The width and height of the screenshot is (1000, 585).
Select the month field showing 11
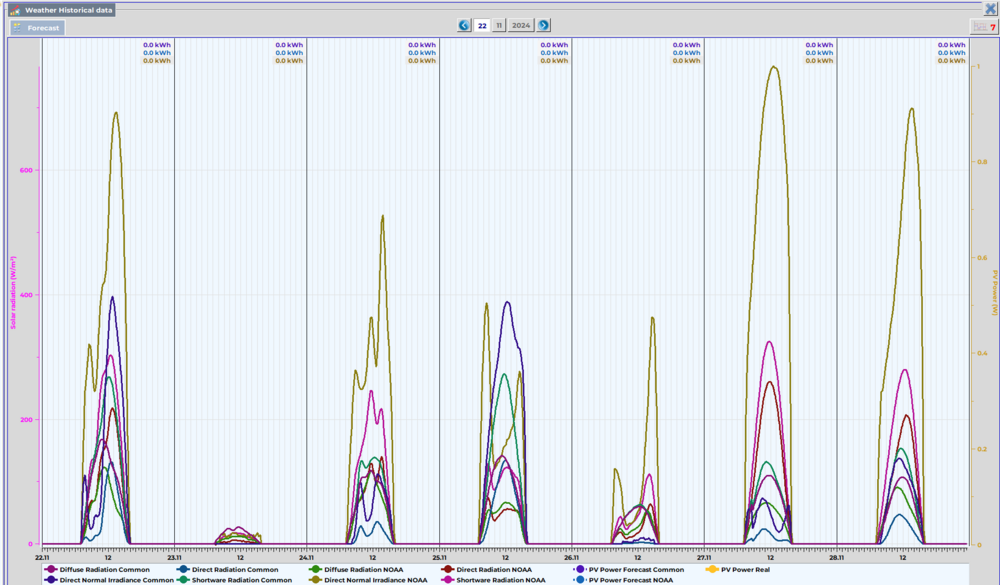(499, 26)
